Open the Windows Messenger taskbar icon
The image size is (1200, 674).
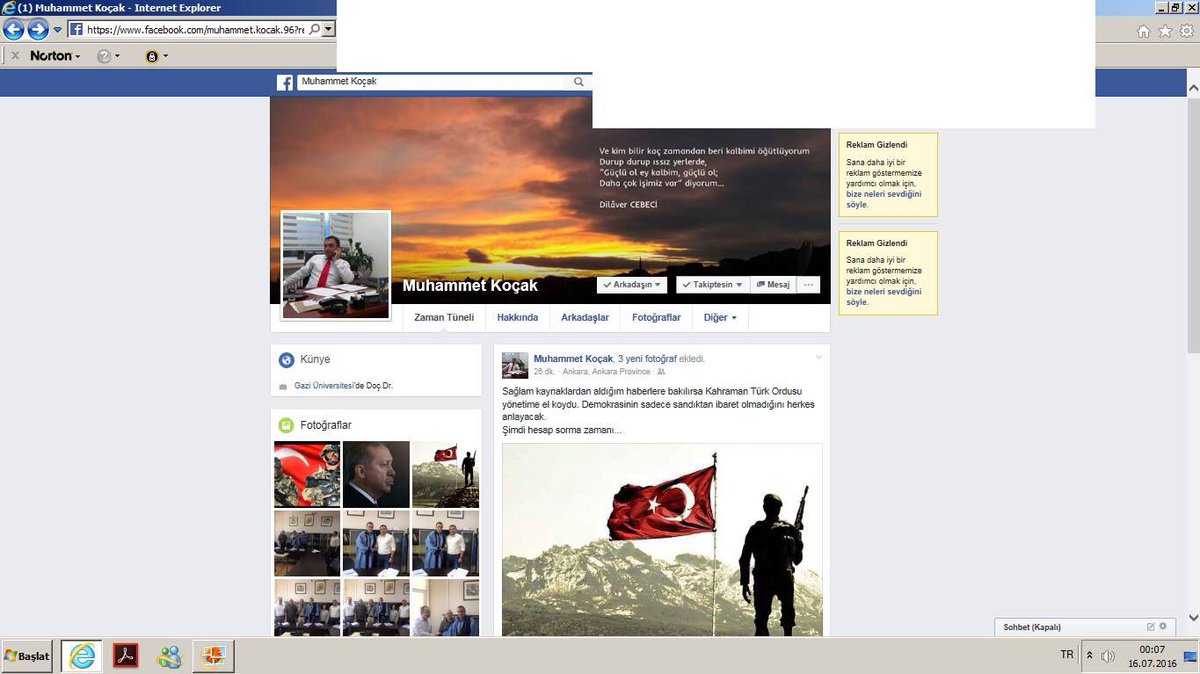[169, 656]
